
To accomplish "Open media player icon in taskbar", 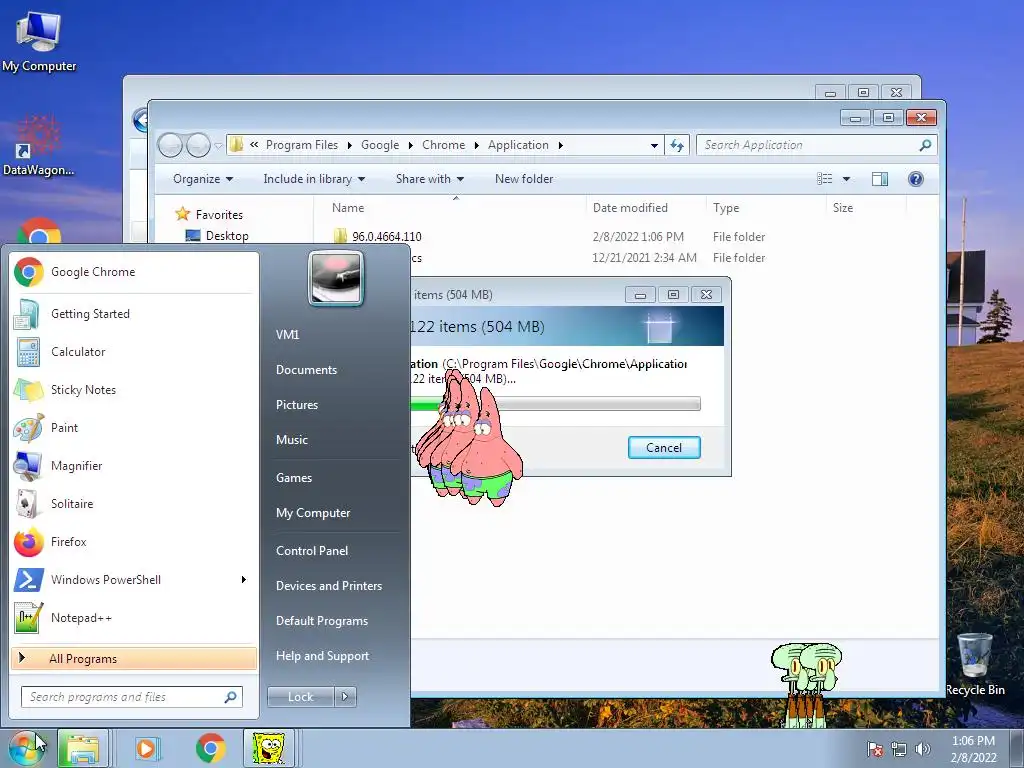I will tap(146, 748).
